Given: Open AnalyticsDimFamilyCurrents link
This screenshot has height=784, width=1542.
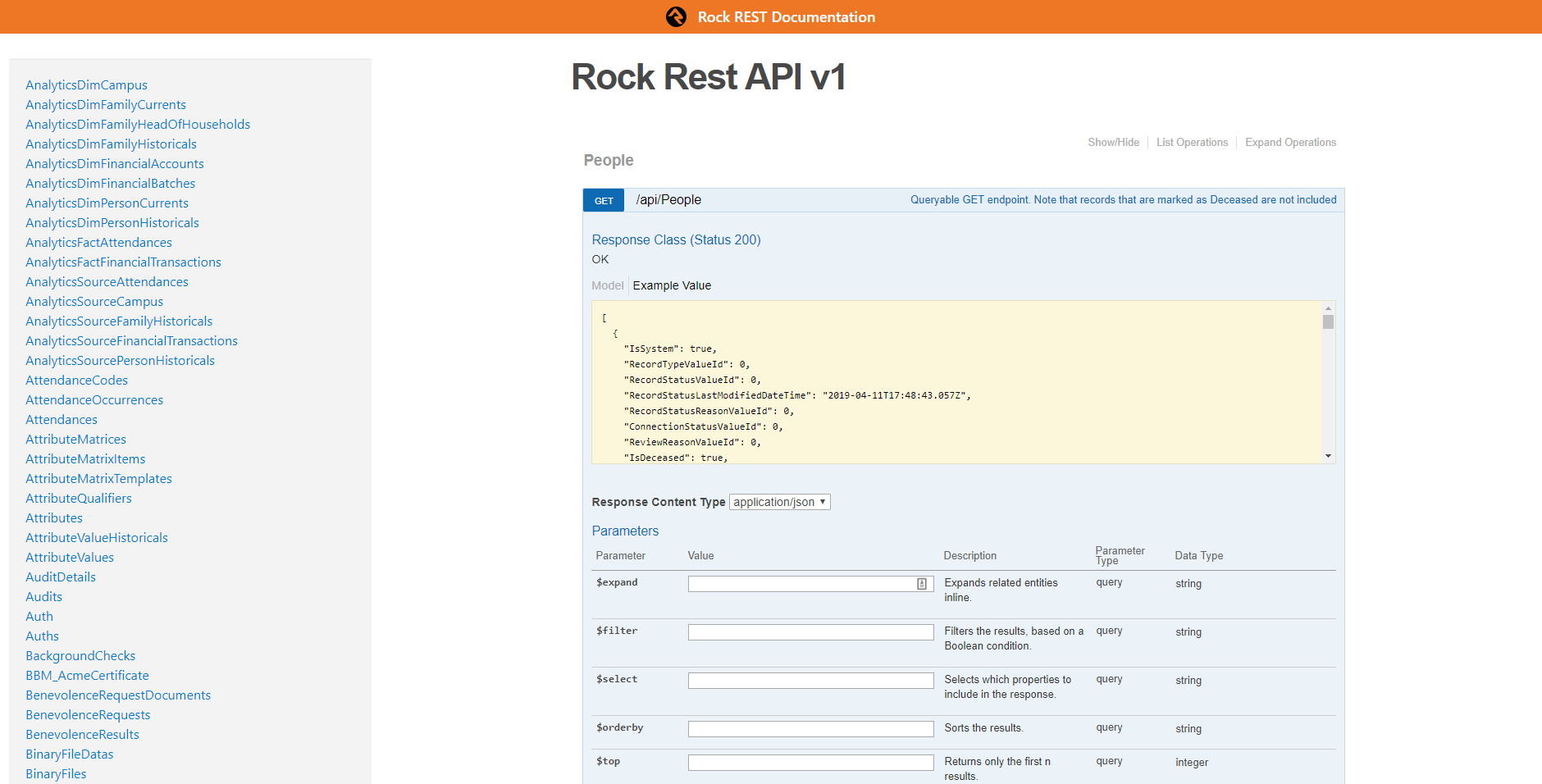Looking at the screenshot, I should [x=106, y=104].
